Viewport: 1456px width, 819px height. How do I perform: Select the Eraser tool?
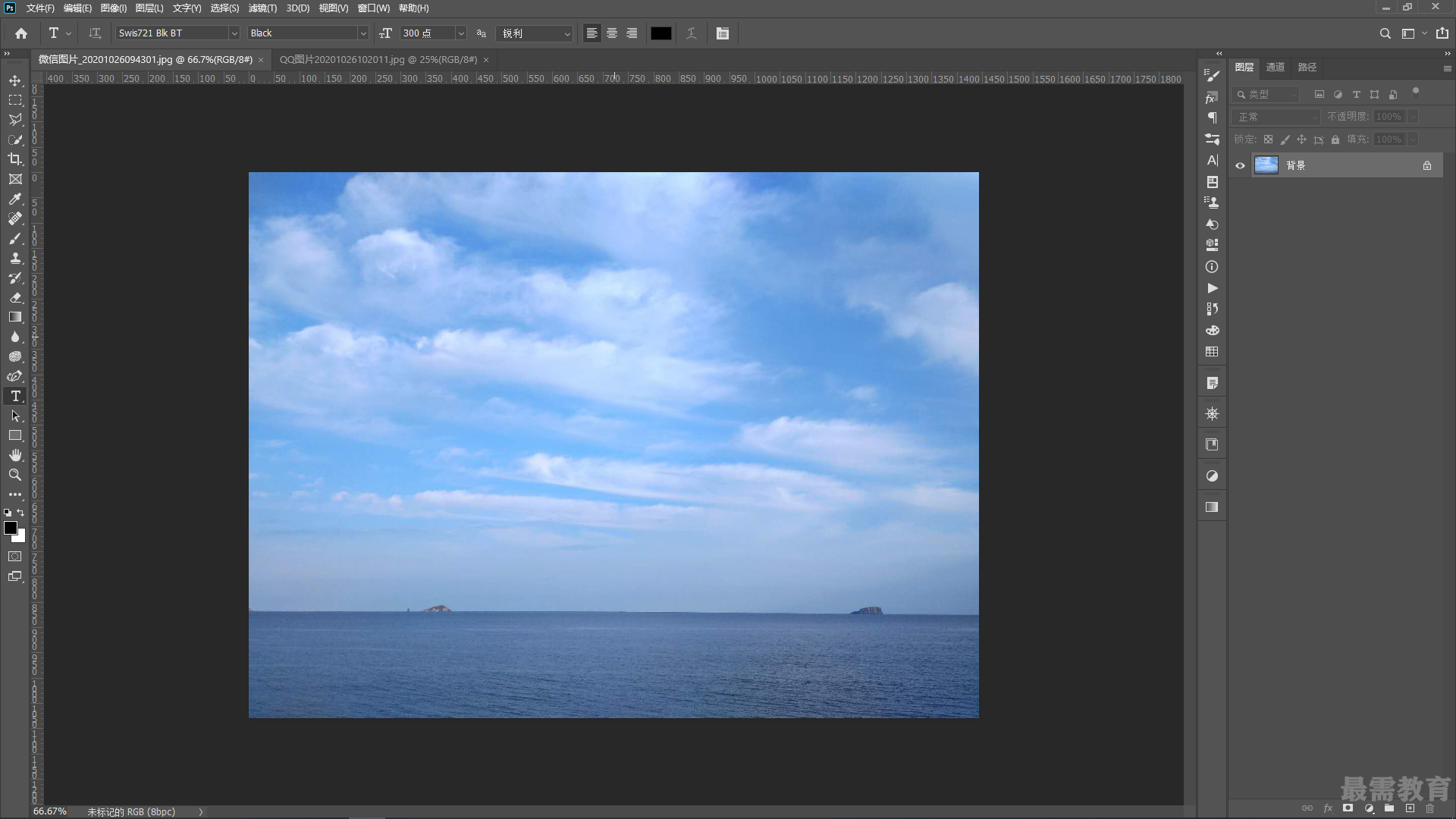point(15,297)
